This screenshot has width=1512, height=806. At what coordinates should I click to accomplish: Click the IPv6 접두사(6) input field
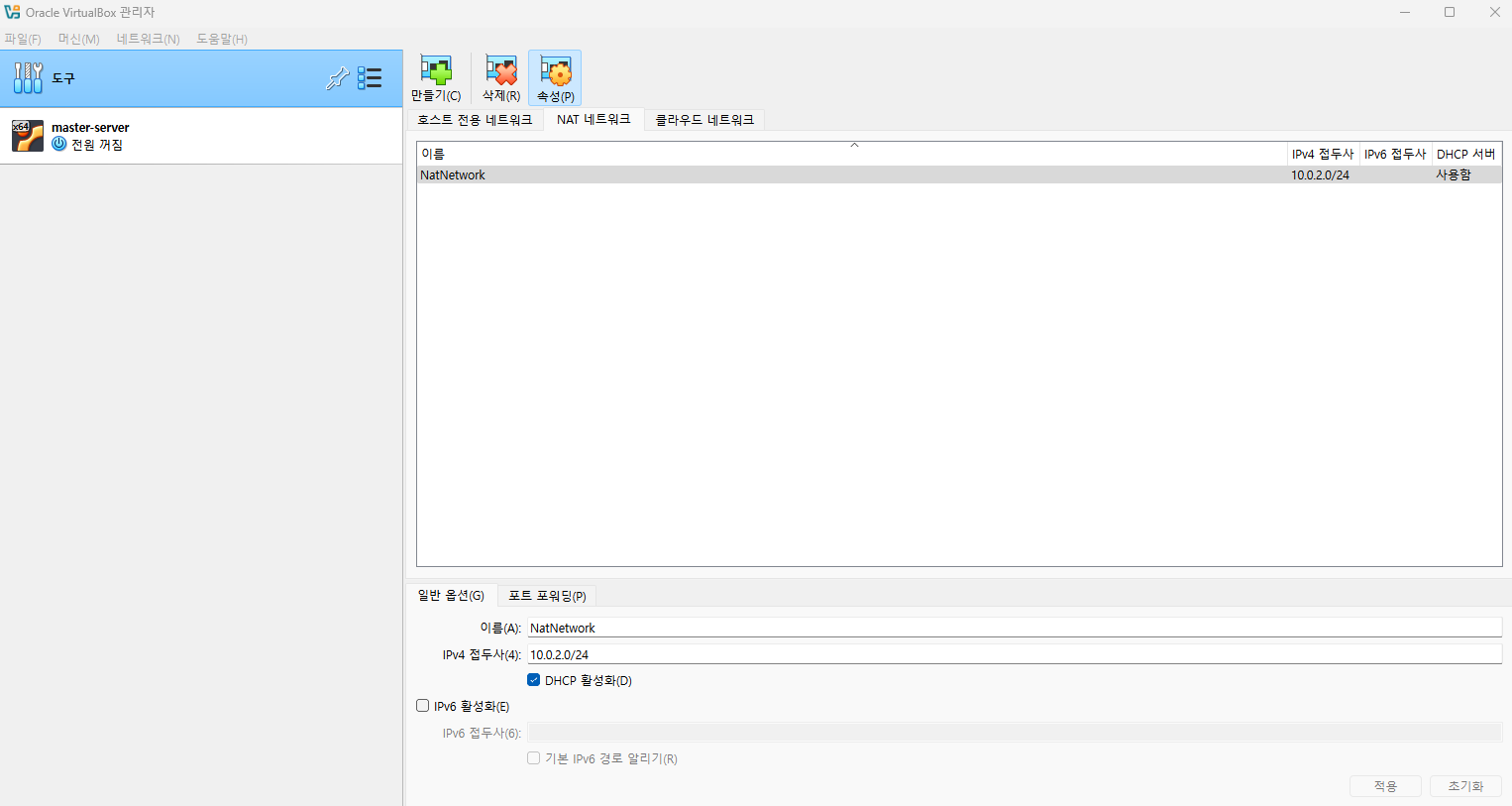point(1015,733)
